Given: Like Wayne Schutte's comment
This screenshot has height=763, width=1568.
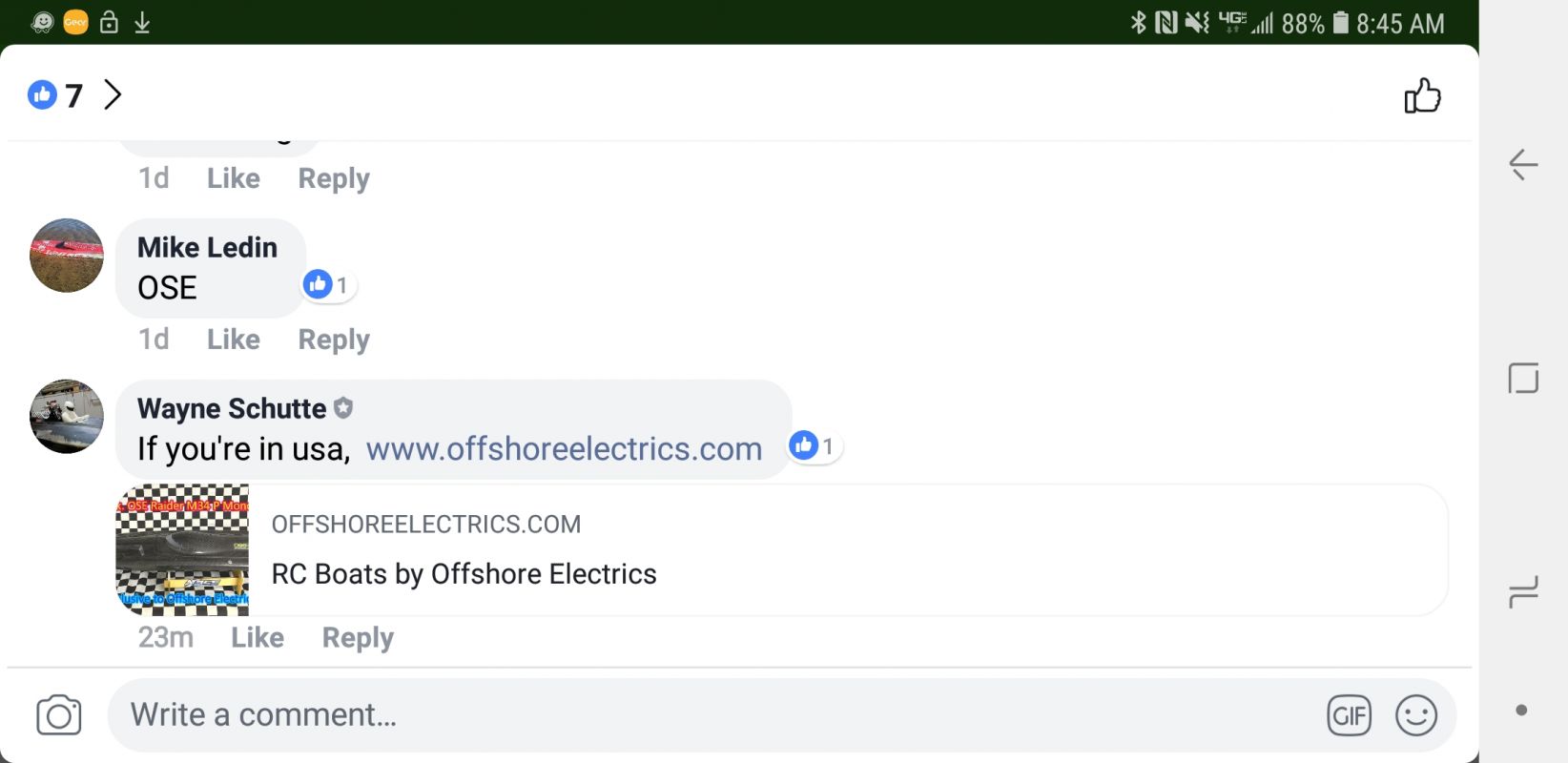Looking at the screenshot, I should (258, 637).
